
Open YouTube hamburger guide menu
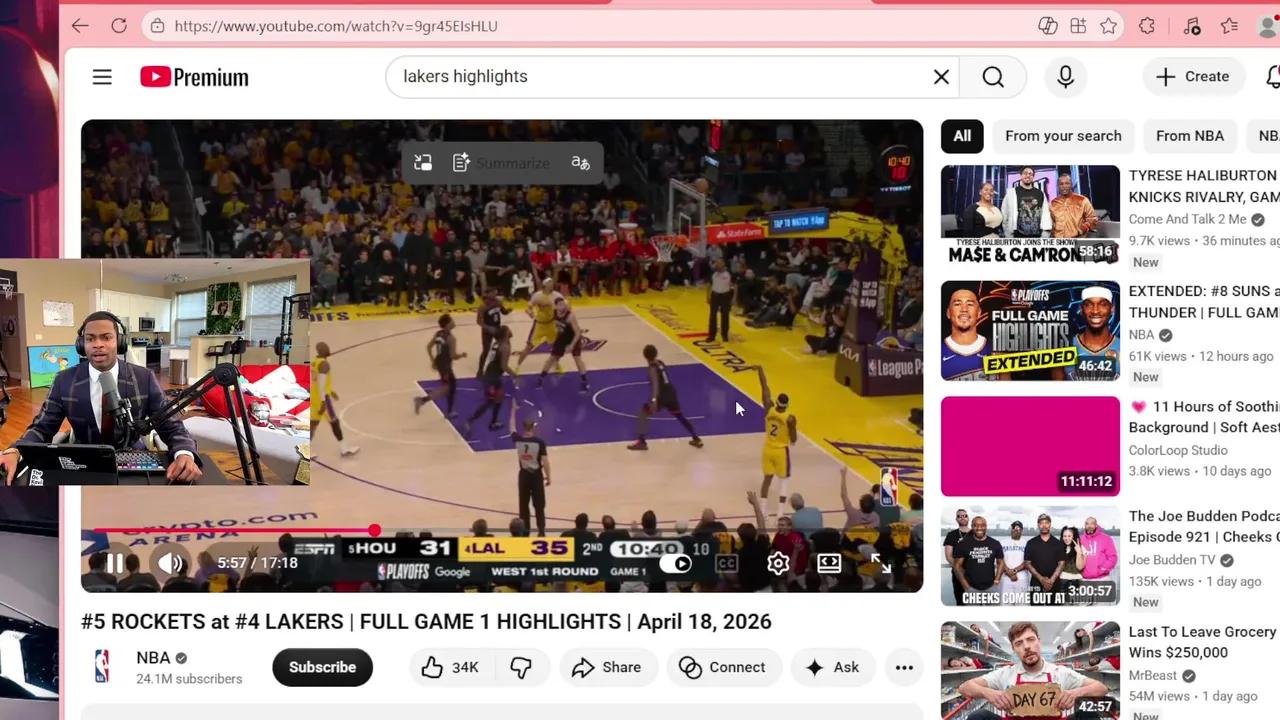click(x=102, y=77)
